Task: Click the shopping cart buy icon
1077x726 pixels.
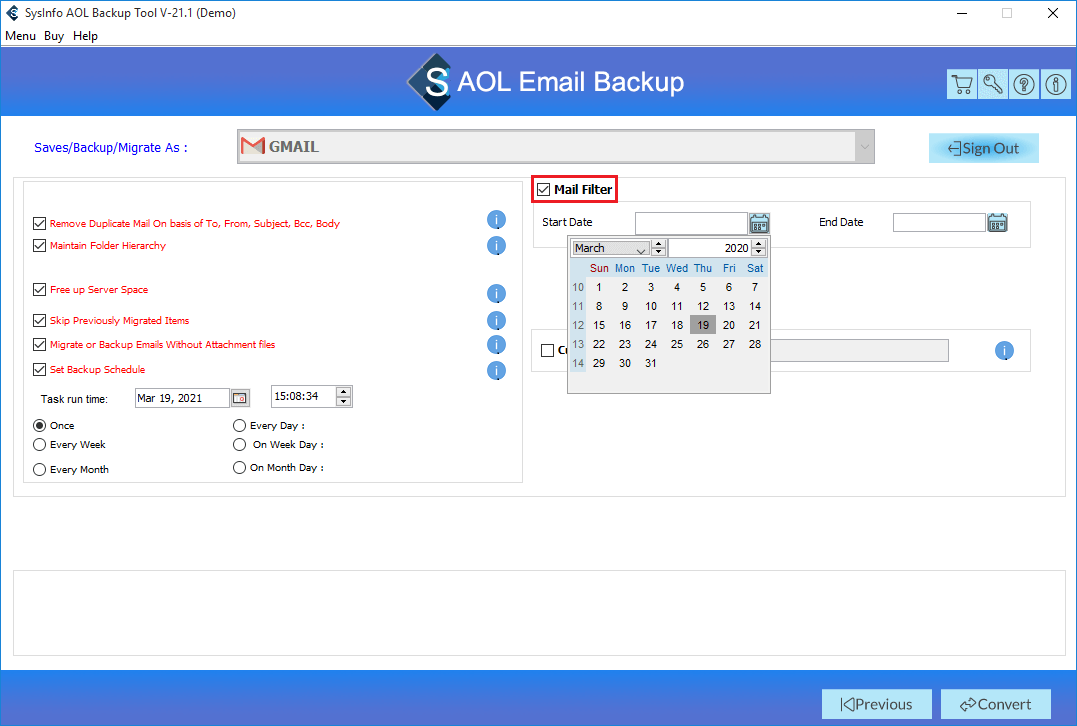Action: [x=962, y=84]
